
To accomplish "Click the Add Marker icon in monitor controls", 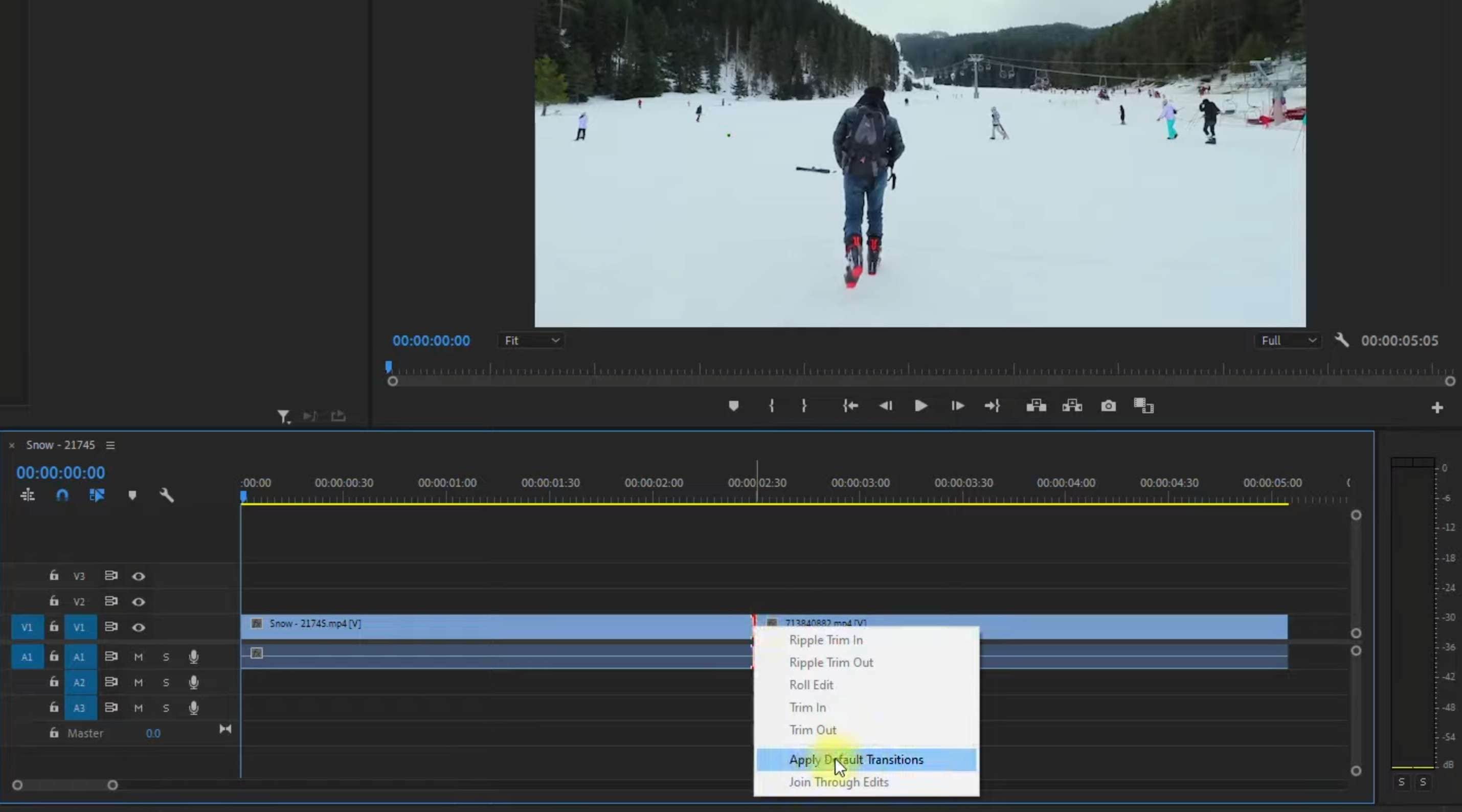I will pyautogui.click(x=733, y=405).
